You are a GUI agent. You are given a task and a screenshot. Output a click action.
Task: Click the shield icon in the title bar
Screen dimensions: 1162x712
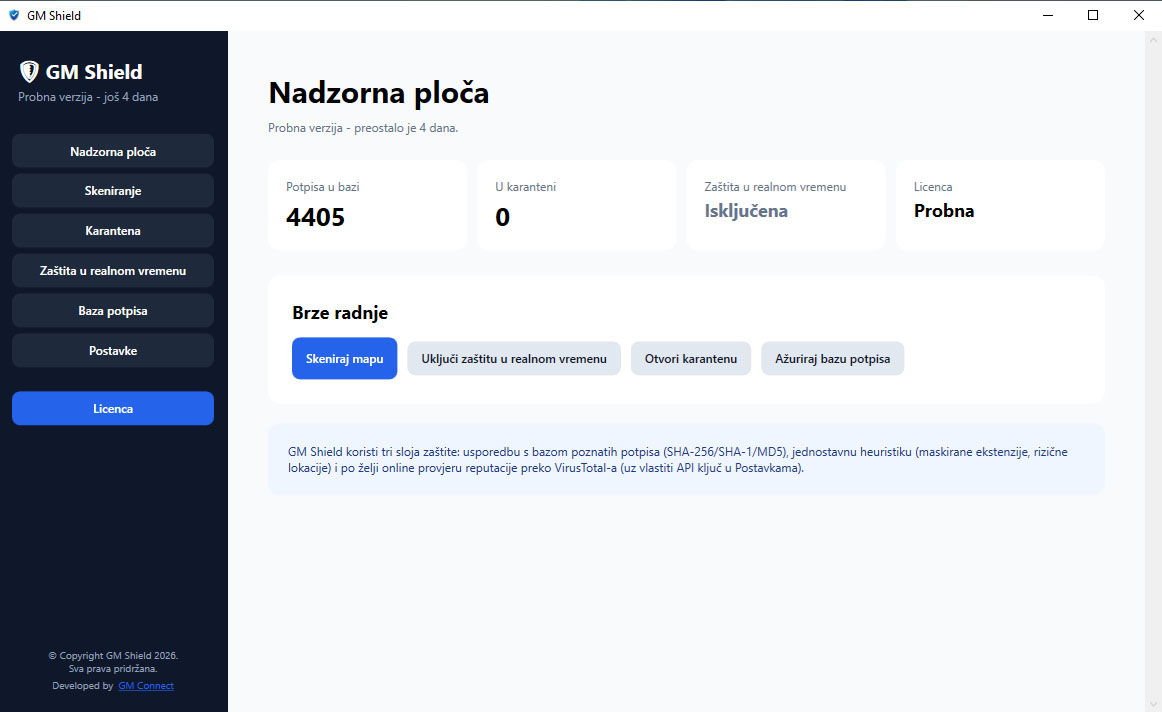(x=13, y=15)
